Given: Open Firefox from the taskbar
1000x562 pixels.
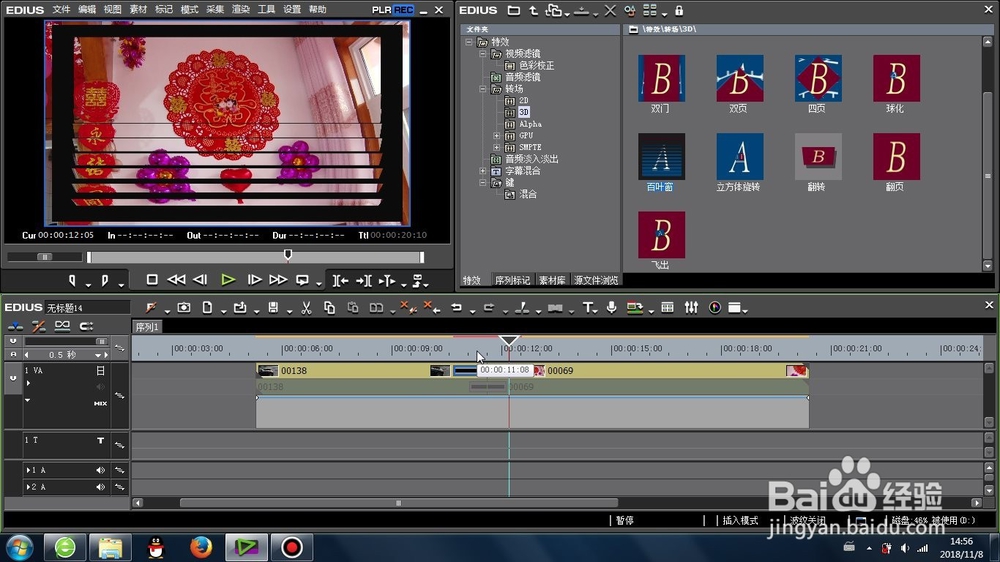Looking at the screenshot, I should [201, 547].
